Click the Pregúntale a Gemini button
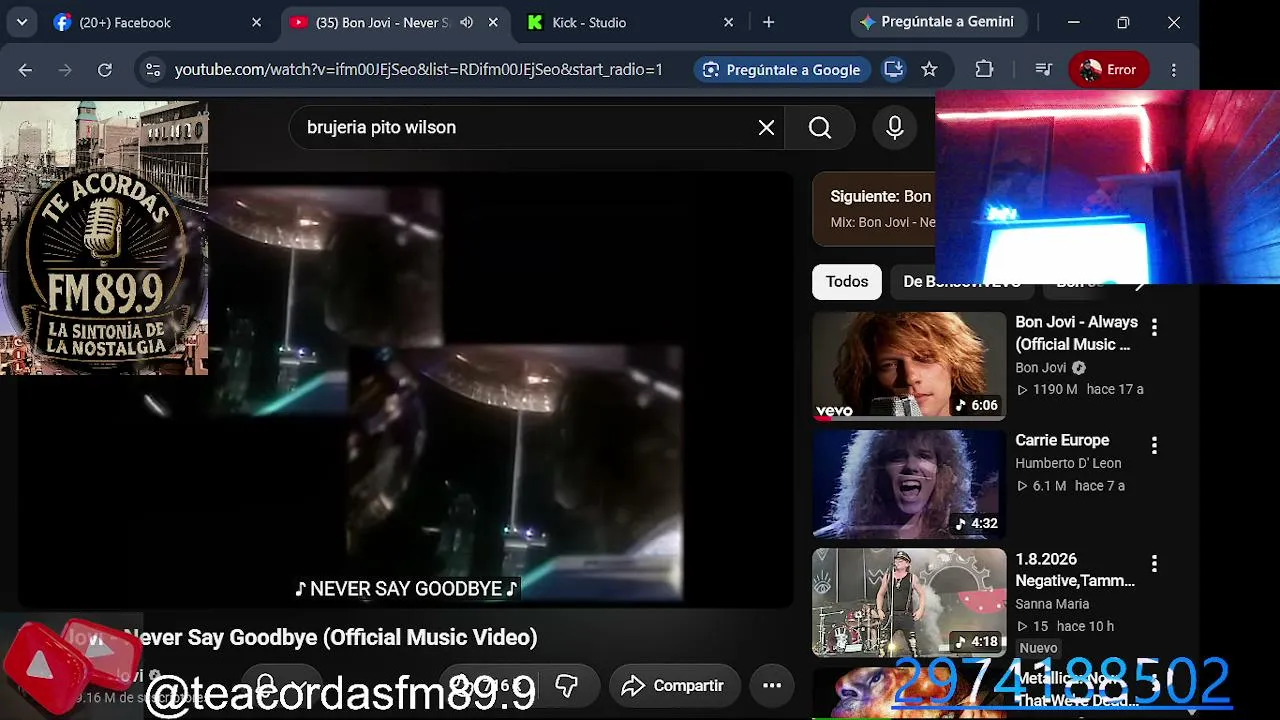The image size is (1280, 720). click(x=937, y=22)
